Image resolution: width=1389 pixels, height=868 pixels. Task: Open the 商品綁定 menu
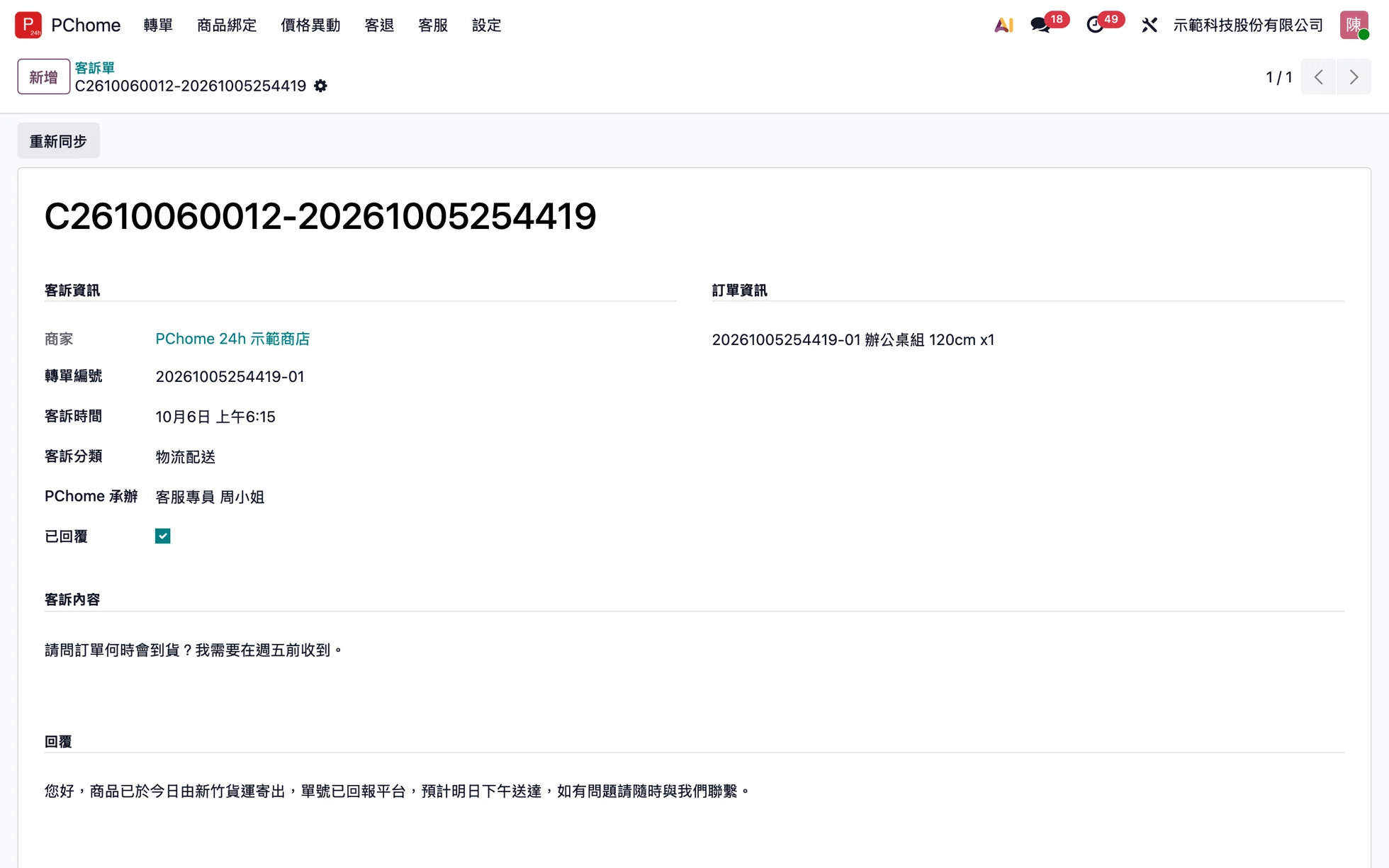pos(227,25)
